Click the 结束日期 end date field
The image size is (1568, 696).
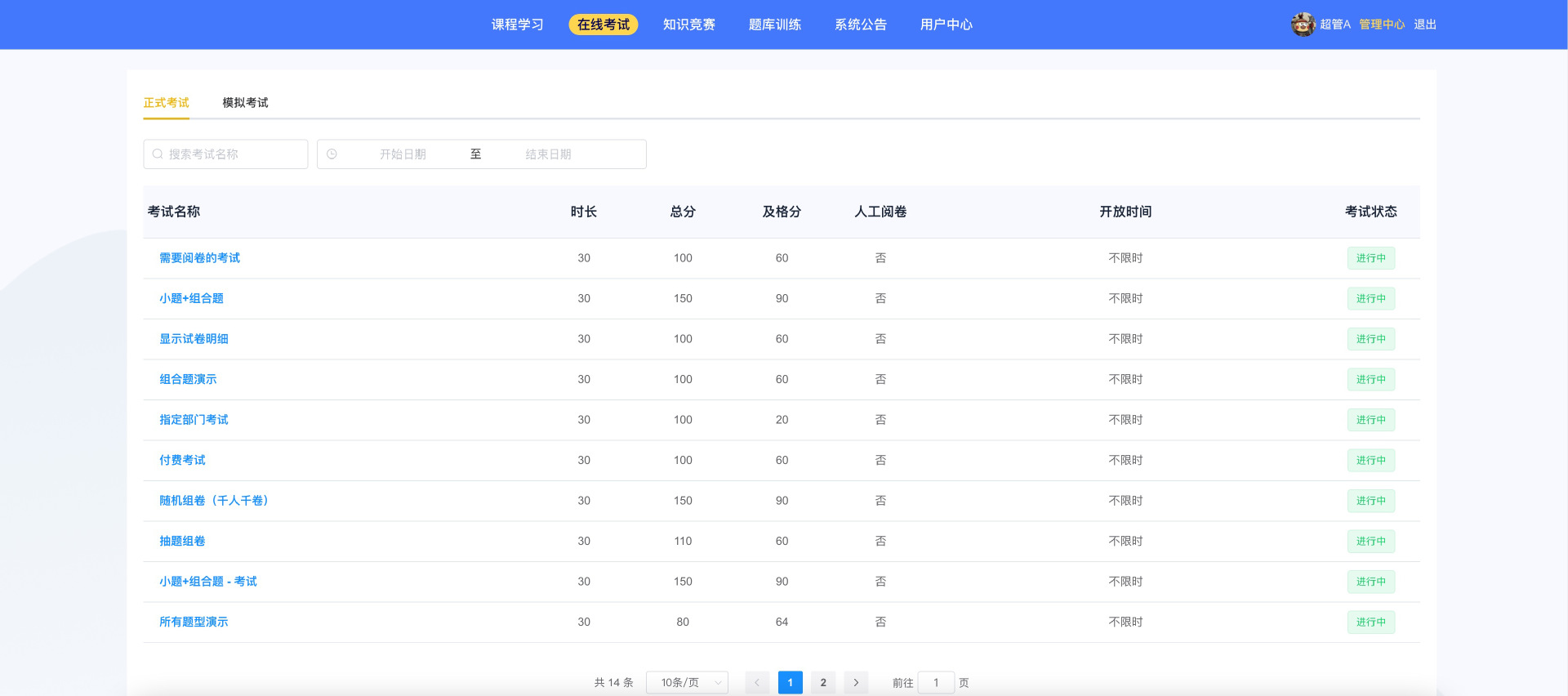548,154
